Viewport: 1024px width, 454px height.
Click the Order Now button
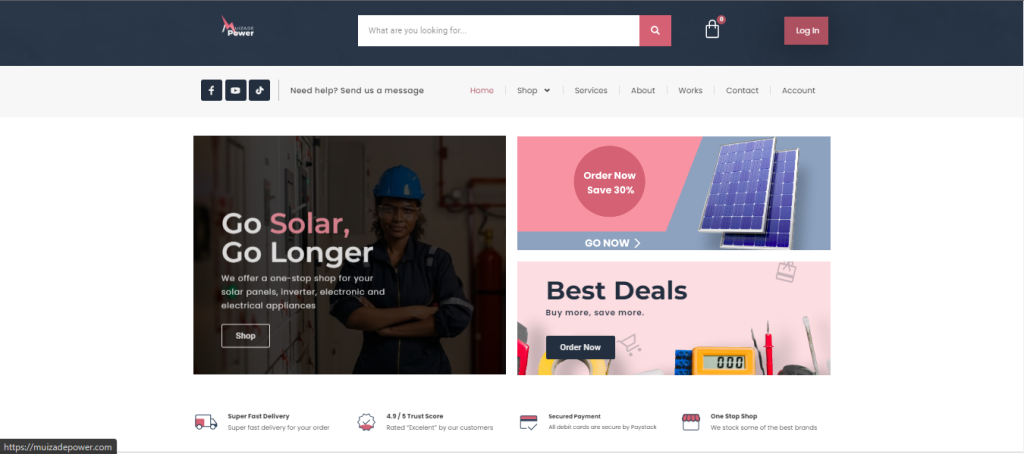point(580,347)
